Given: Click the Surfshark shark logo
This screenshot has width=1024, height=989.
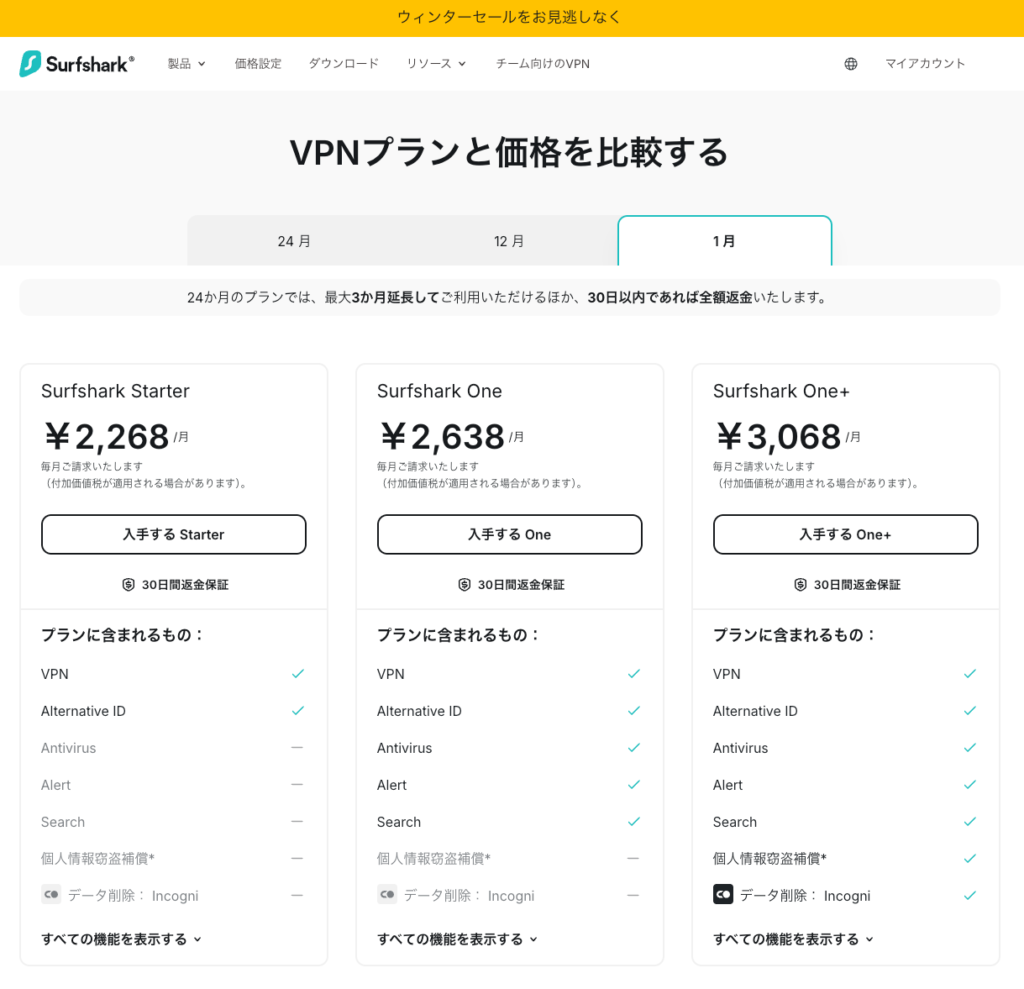Looking at the screenshot, I should (30, 63).
